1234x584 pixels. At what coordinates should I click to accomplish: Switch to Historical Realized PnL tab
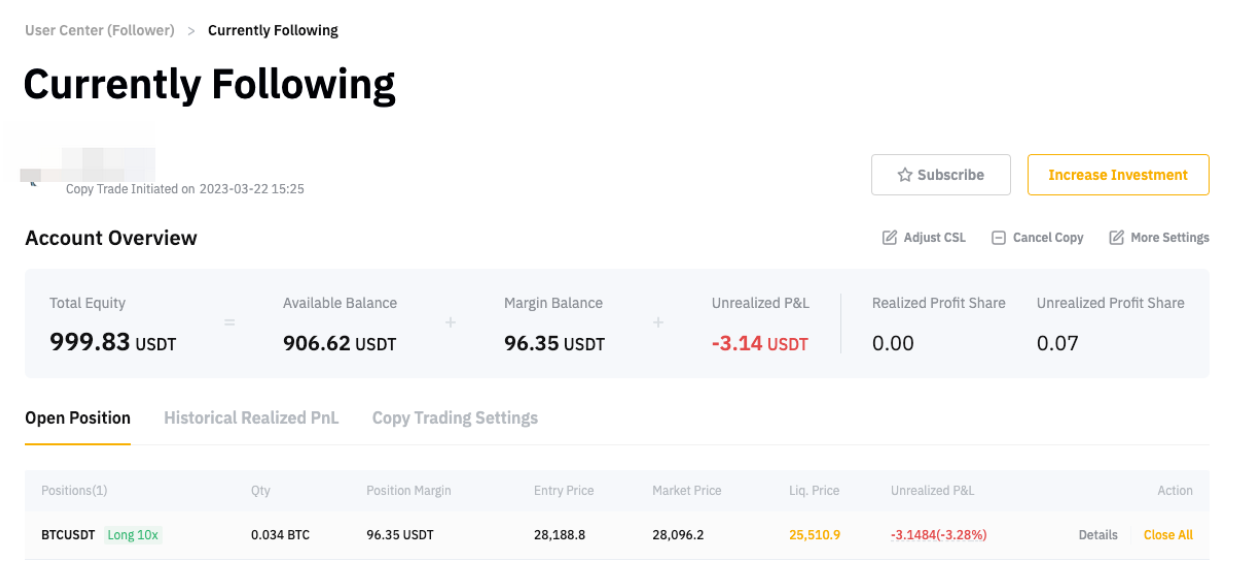tap(251, 418)
